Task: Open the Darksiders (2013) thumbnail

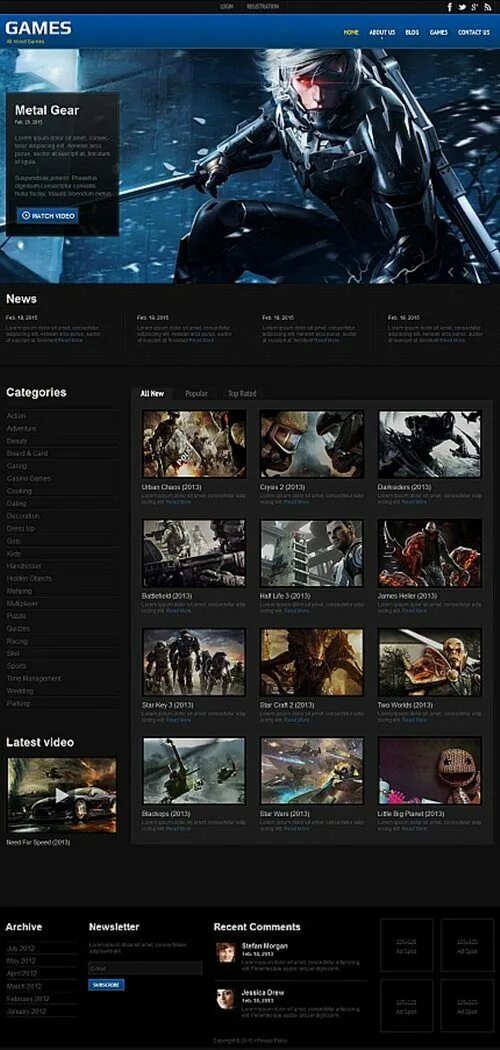Action: 430,444
